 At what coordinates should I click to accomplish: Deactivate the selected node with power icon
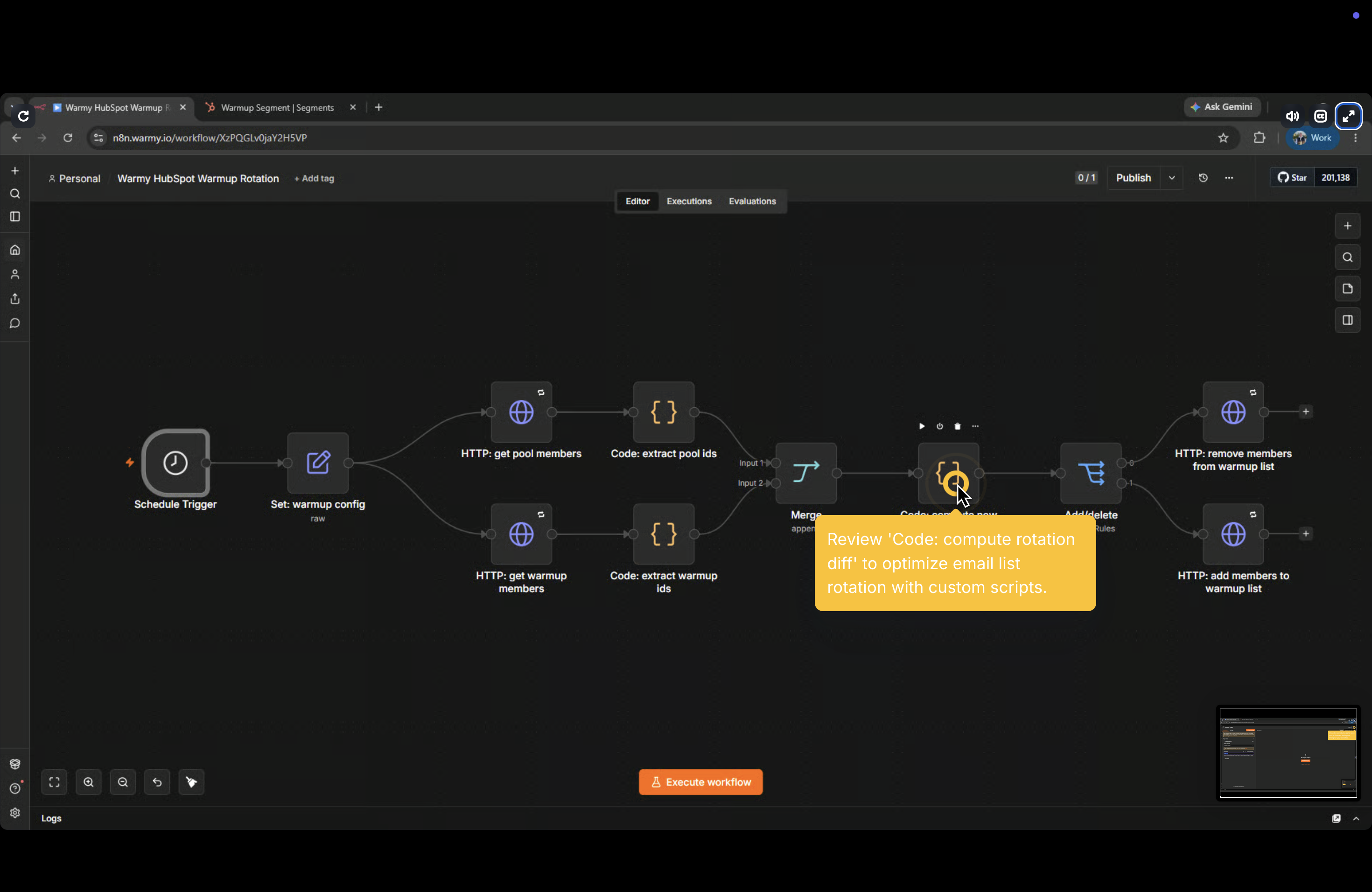coord(940,426)
